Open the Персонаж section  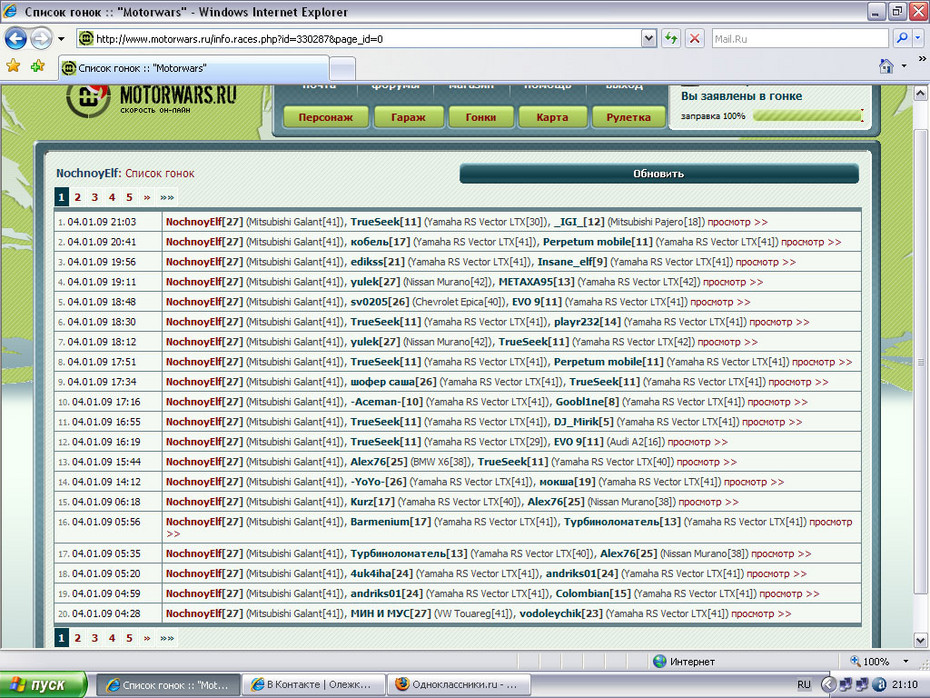326,117
